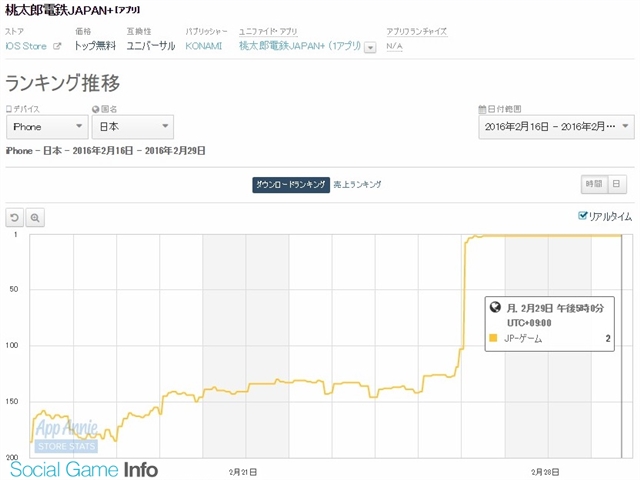Viewport: 640px width, 480px height.
Task: Click the date summary line under device selector
Action: (x=105, y=151)
